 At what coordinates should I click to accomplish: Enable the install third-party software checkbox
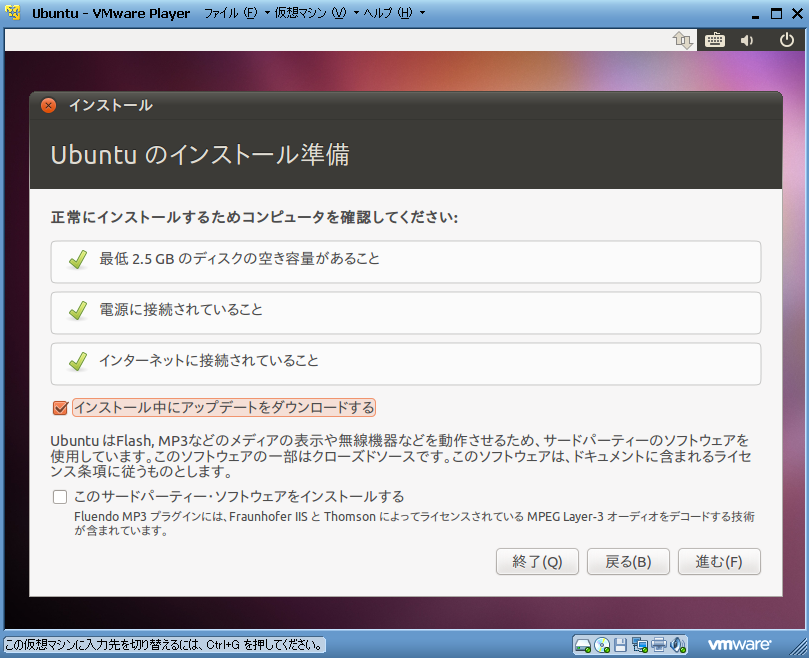click(x=60, y=497)
